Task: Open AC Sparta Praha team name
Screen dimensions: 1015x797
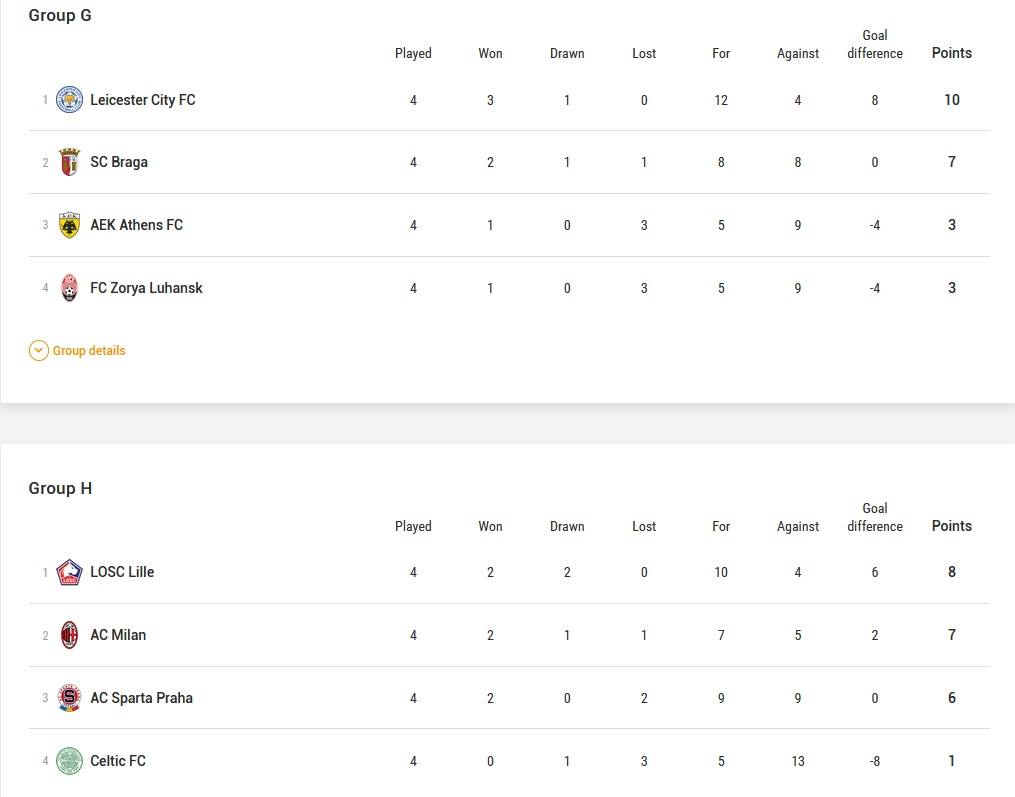Action: pos(141,697)
